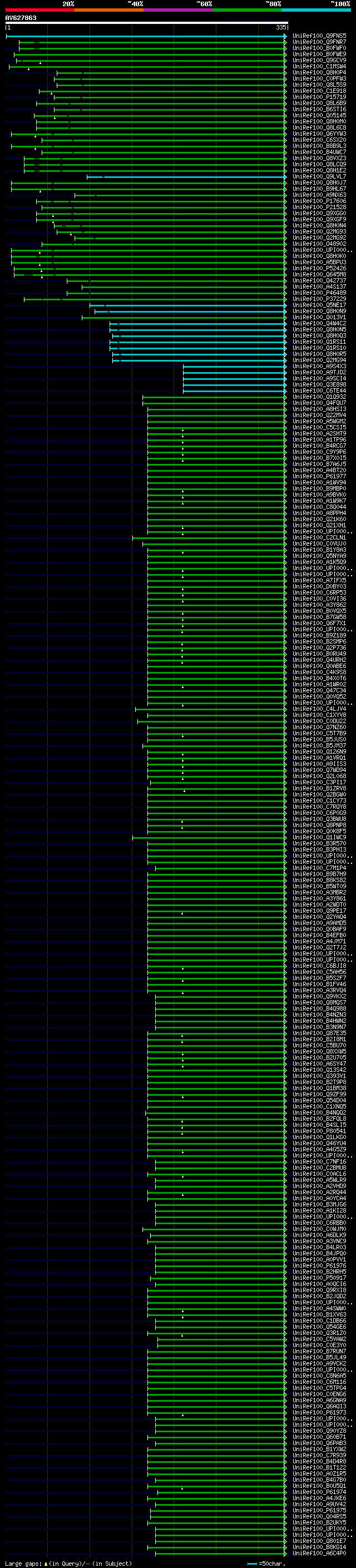
Task: Open hit UniRef100_P52426
Action: pyautogui.click(x=319, y=269)
